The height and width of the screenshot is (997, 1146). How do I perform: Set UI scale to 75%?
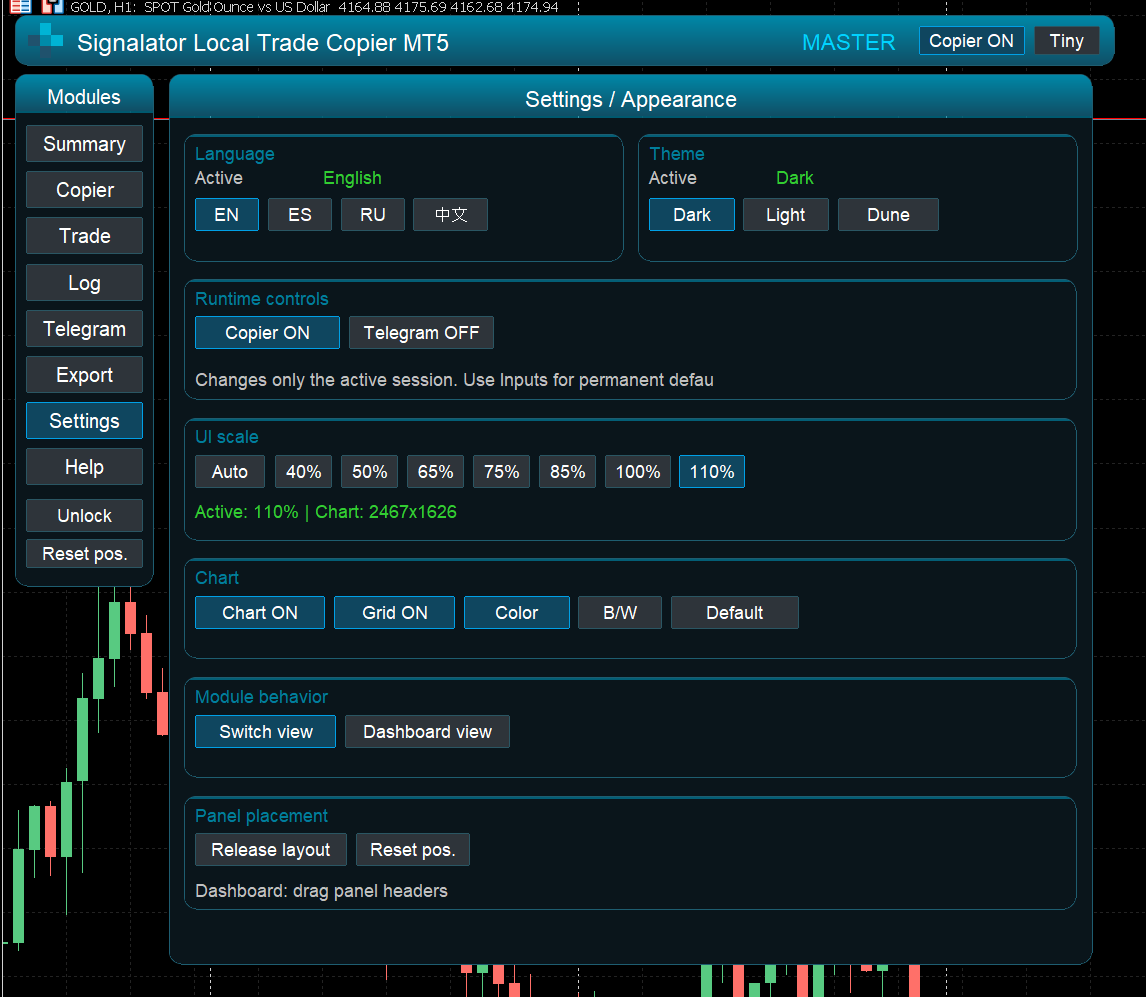(501, 471)
